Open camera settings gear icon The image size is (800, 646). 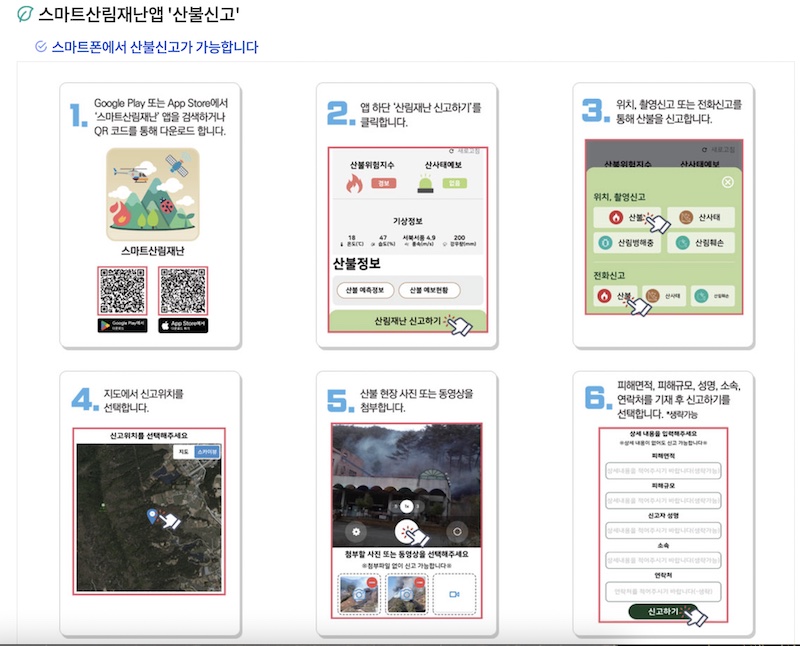(356, 532)
